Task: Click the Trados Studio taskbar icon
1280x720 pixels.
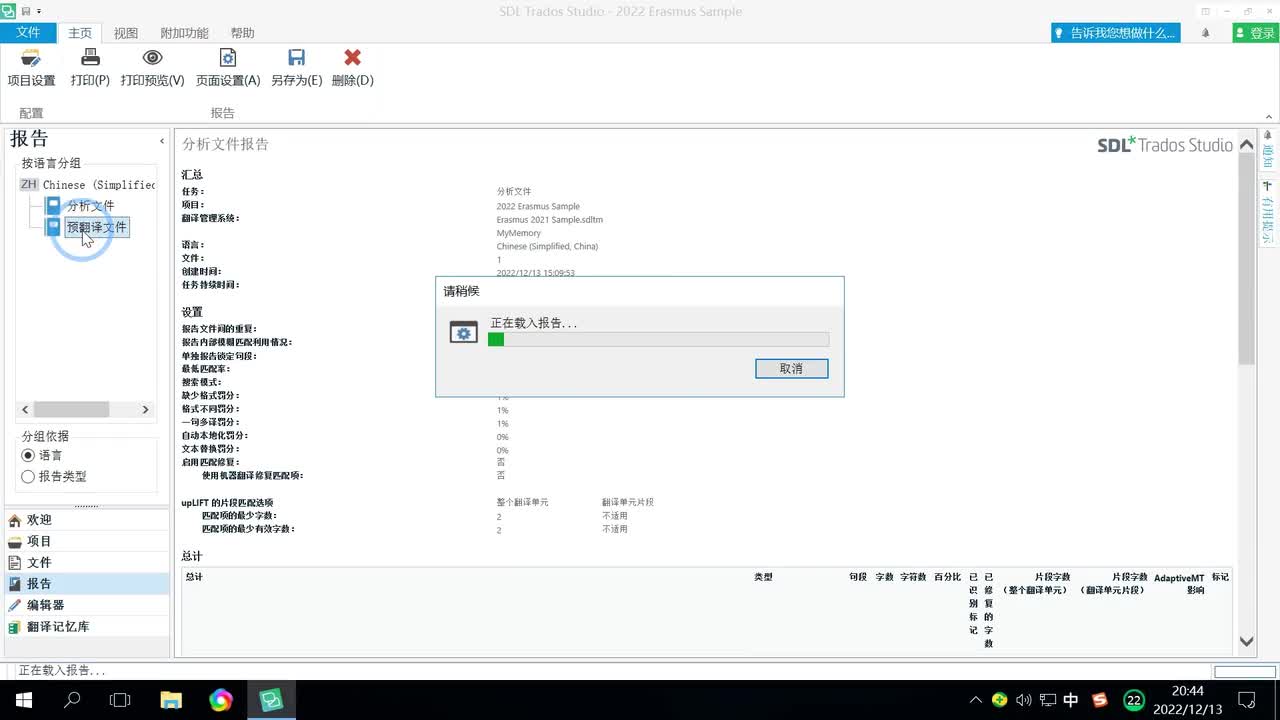Action: (x=270, y=700)
